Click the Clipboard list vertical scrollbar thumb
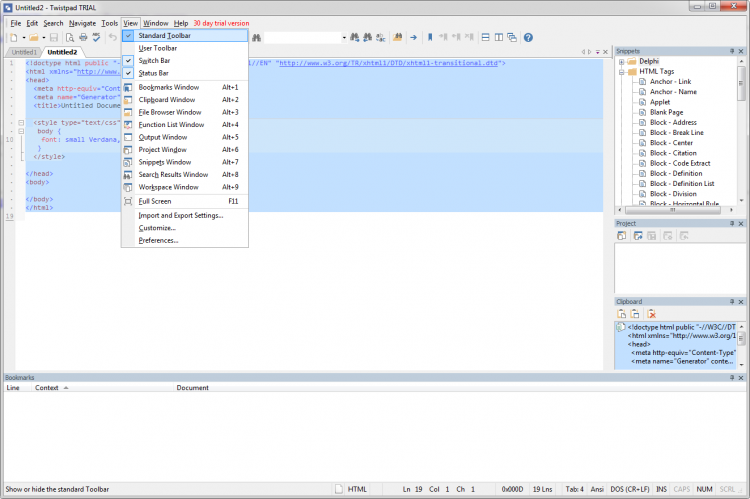Screen dimensions: 750x499 [741, 338]
